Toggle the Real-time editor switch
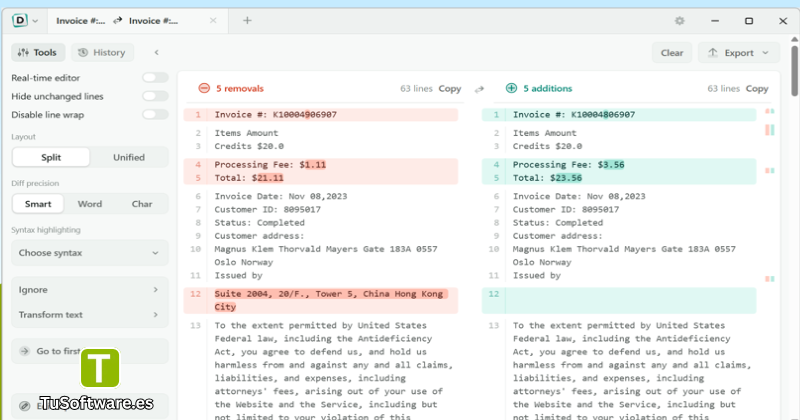Viewport: 800px width, 420px height. 155,78
